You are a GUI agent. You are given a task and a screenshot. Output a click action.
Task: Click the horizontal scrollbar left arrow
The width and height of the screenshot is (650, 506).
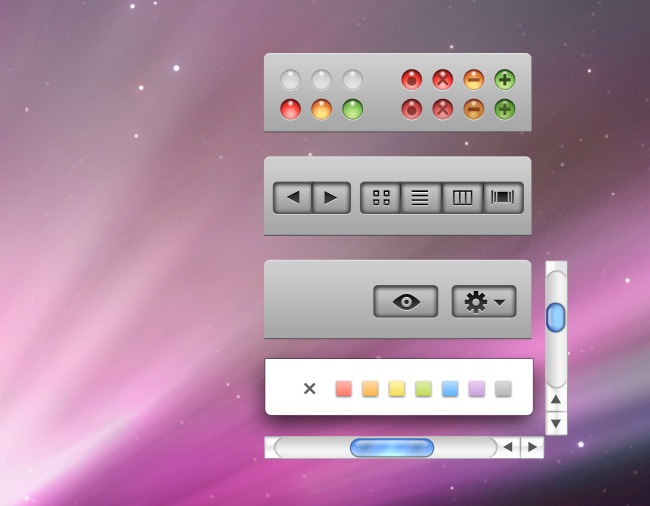tap(508, 447)
